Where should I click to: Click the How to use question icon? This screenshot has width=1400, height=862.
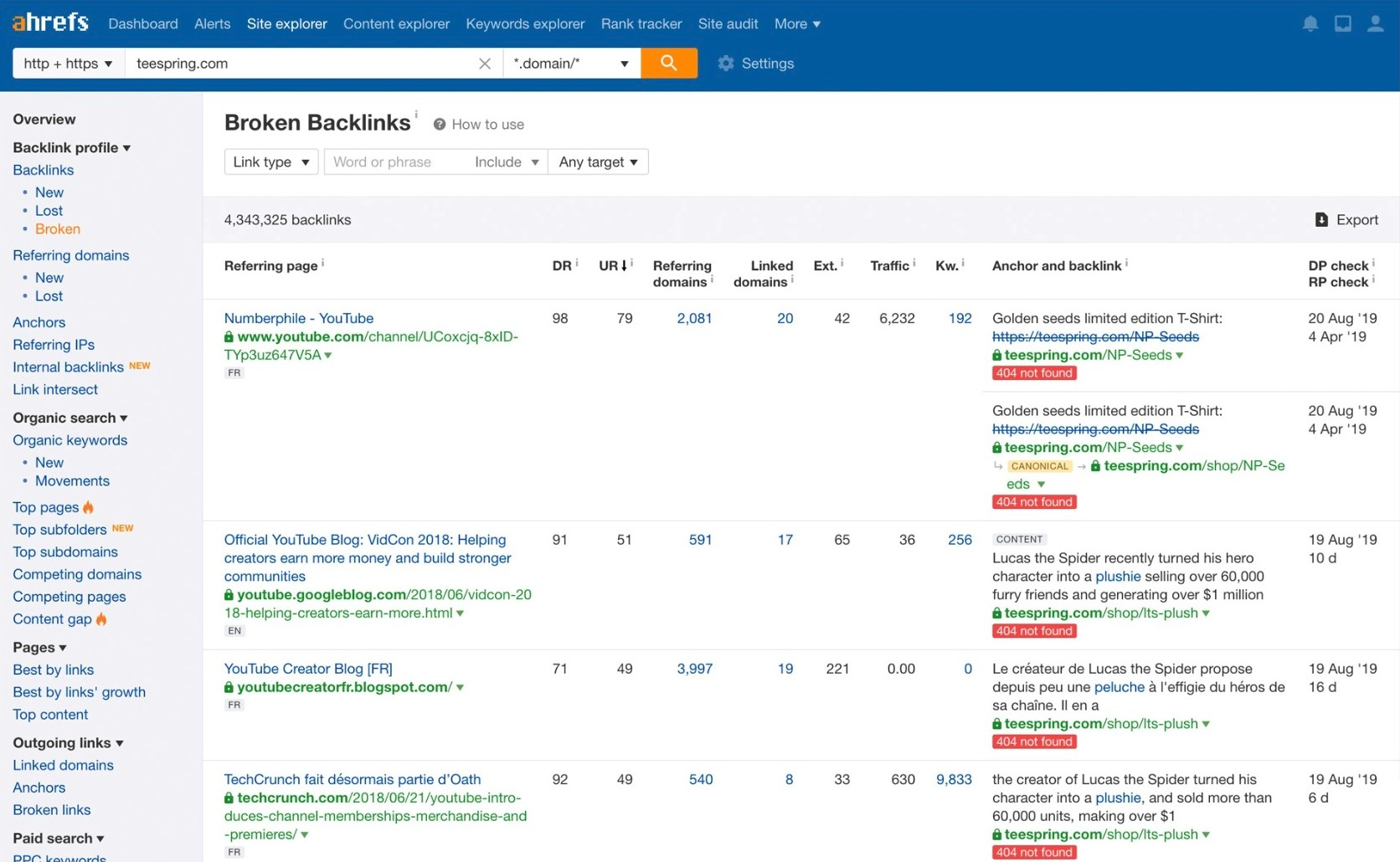439,125
